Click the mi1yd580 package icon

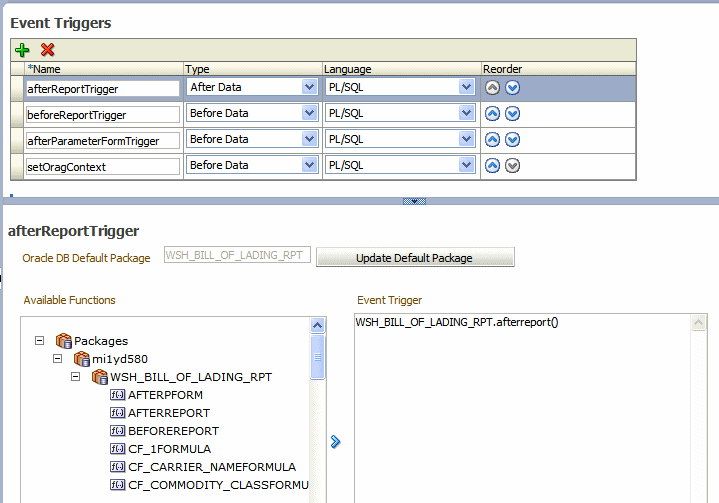point(82,359)
